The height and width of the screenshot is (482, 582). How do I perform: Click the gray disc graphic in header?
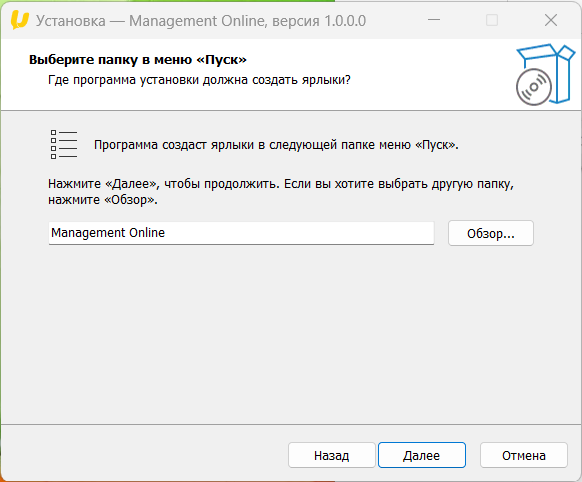(x=533, y=87)
